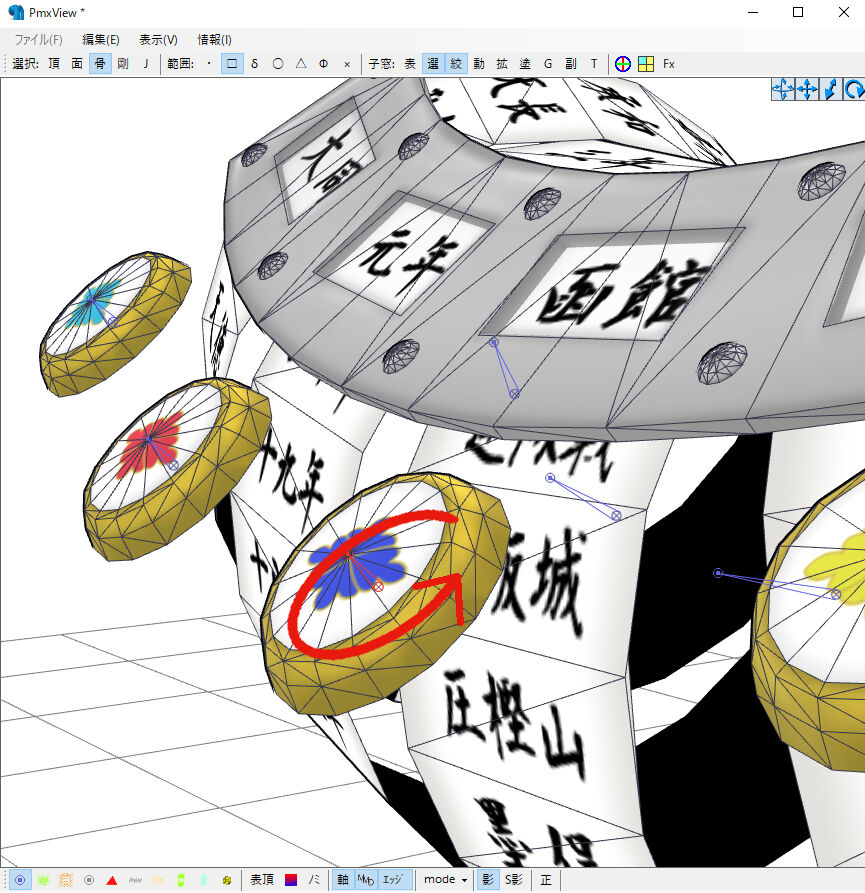Click the diagonal arrow zoom camera icon

tap(830, 89)
